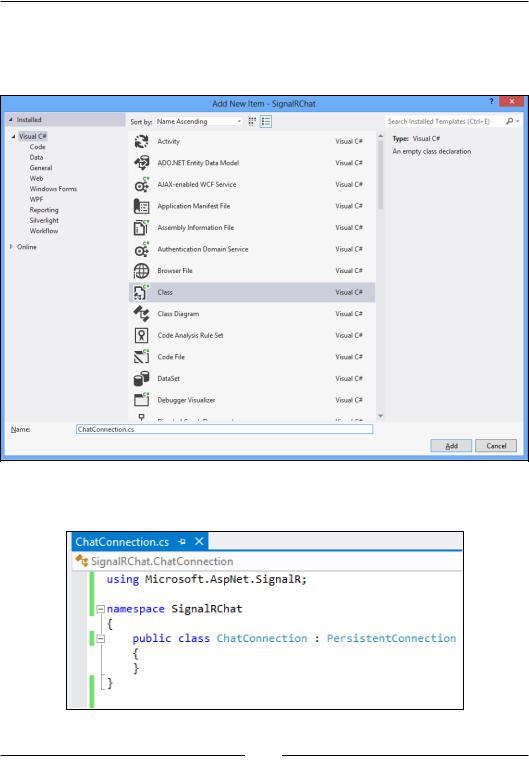Click the search magnifier icon
Viewport: 529px width, 761px height.
[509, 121]
